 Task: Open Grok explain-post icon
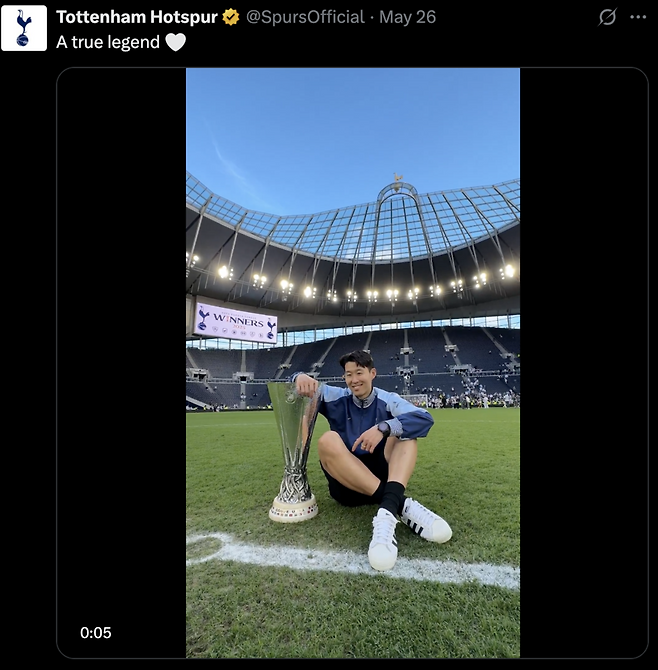click(607, 17)
